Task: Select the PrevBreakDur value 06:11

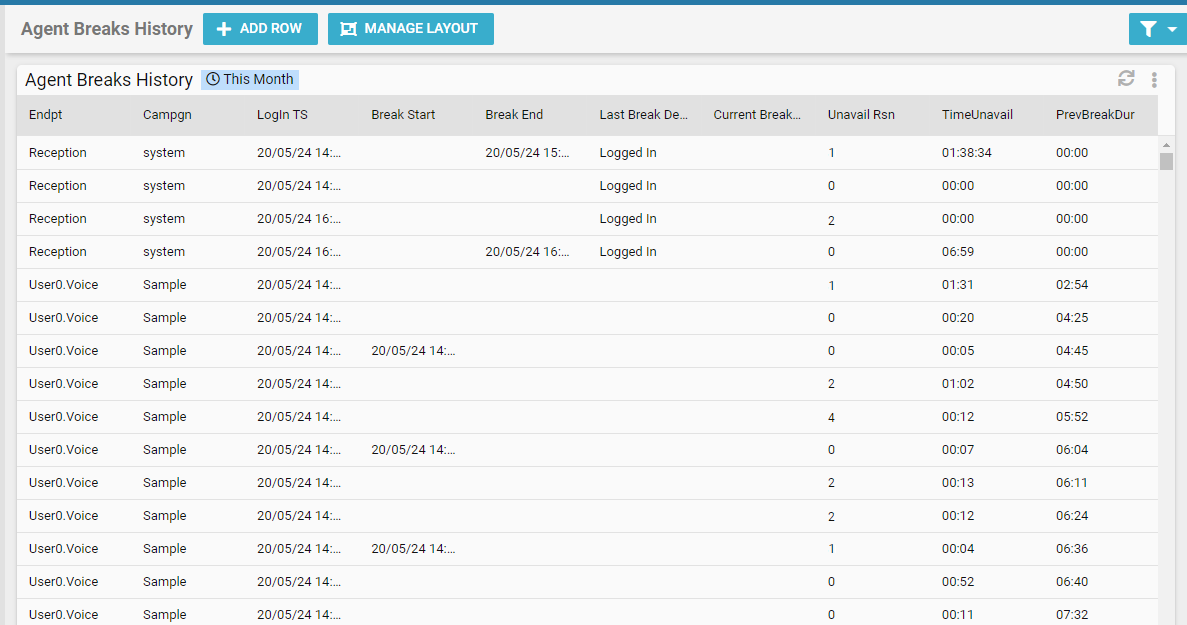Action: (1072, 483)
